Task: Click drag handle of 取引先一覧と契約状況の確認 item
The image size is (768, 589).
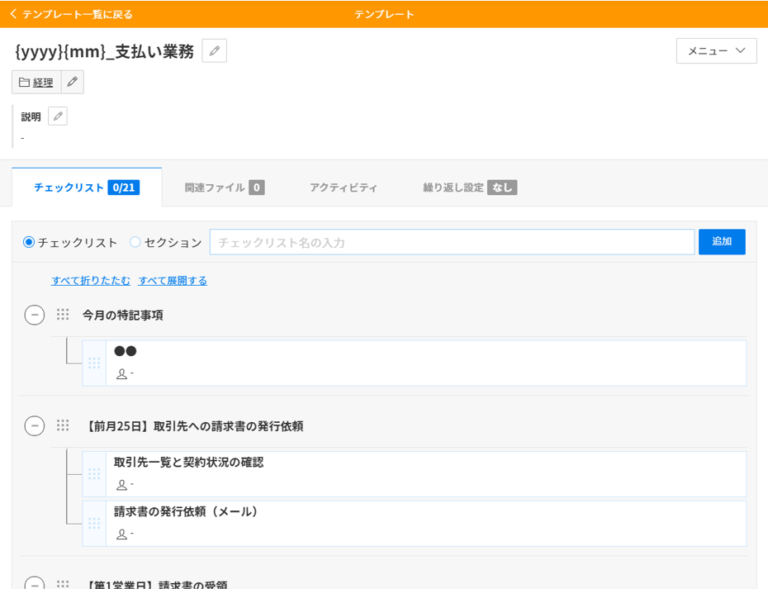Action: click(x=94, y=474)
